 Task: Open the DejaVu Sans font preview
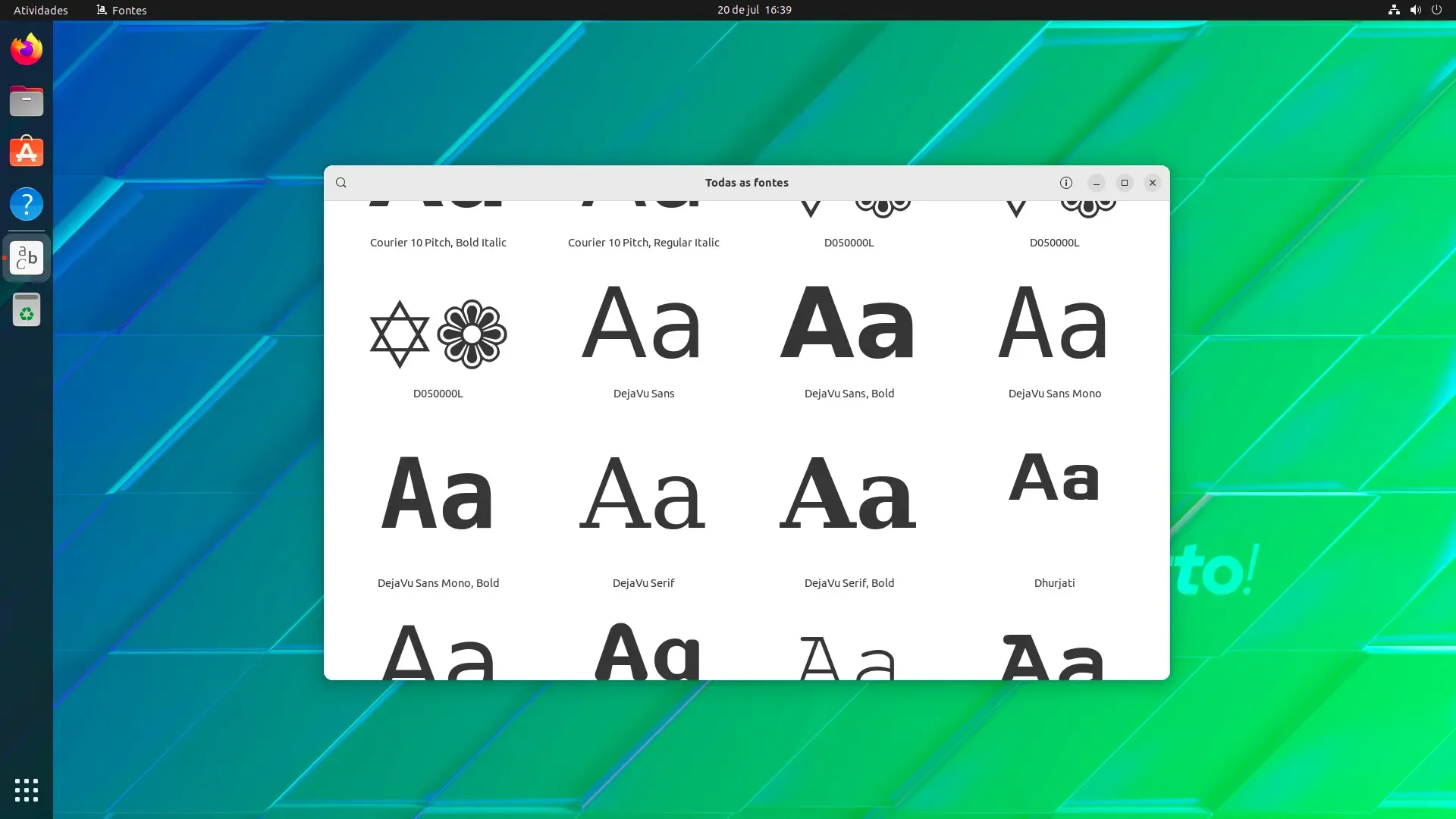[x=643, y=322]
